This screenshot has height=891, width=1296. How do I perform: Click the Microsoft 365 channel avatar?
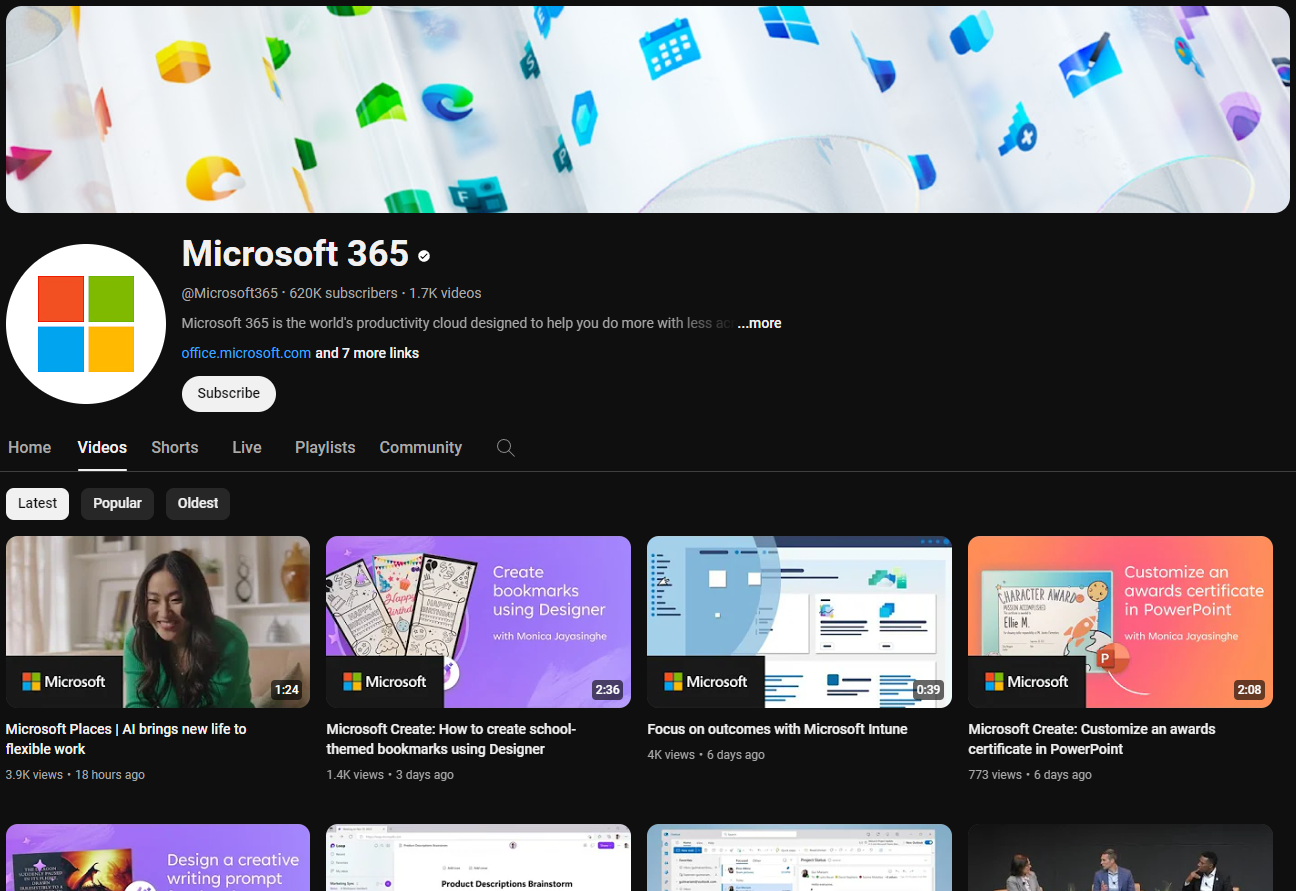click(x=86, y=323)
